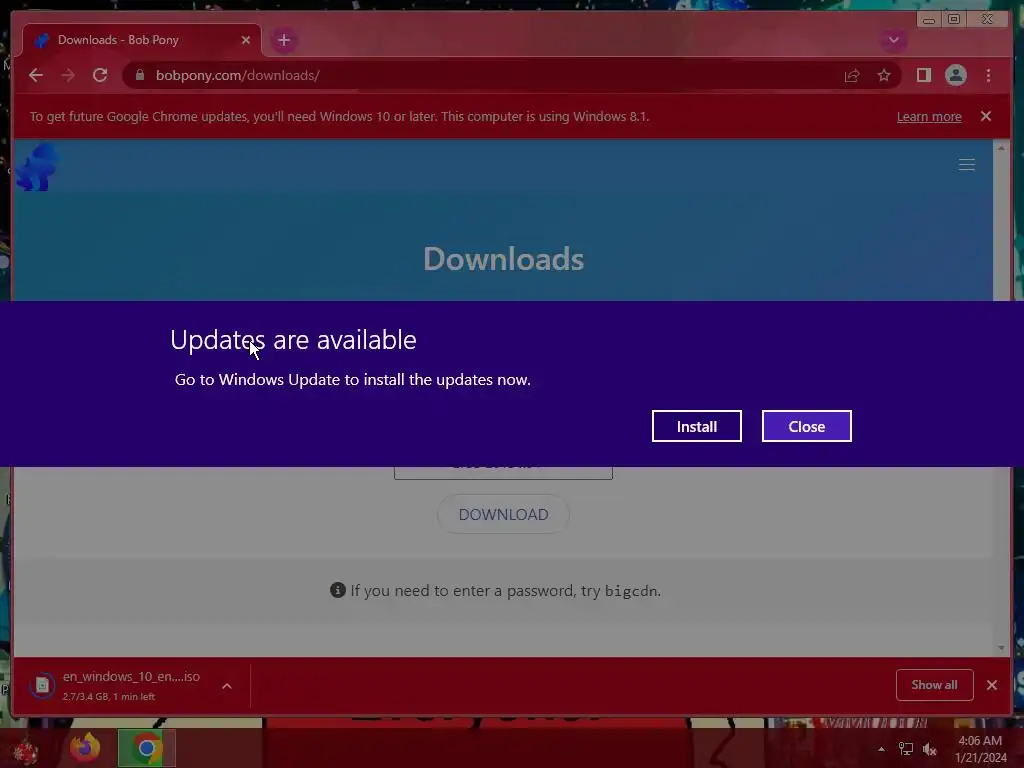Close the Downloads - Bob Pony tab
Screen dimensions: 1024x768
(x=246, y=40)
